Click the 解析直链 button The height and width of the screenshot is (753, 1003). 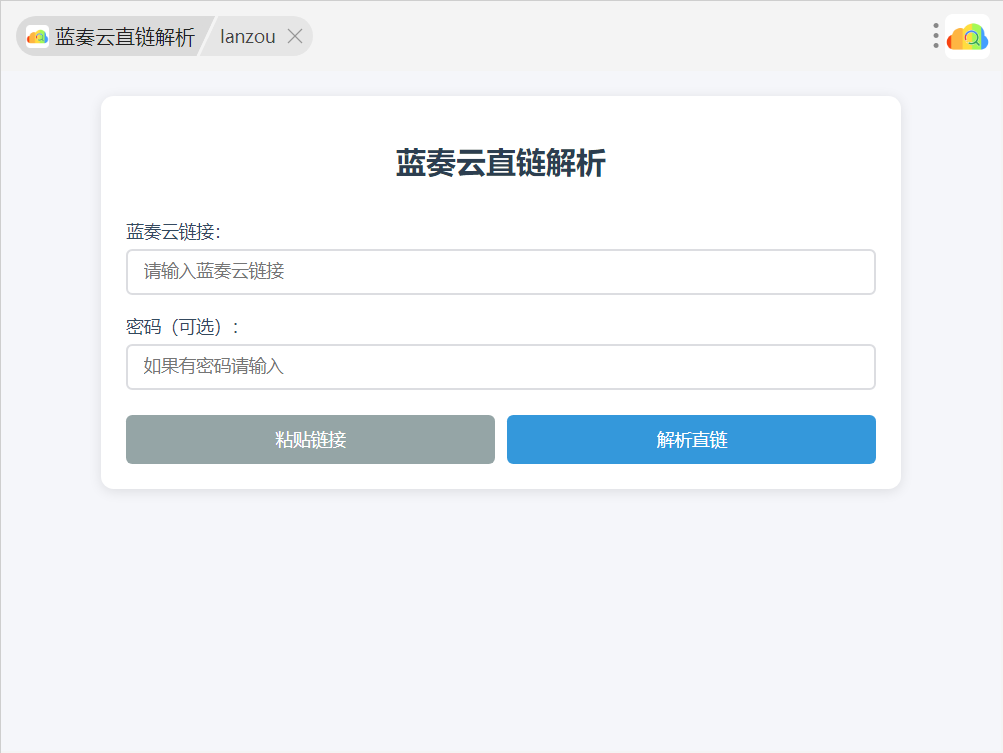[691, 440]
